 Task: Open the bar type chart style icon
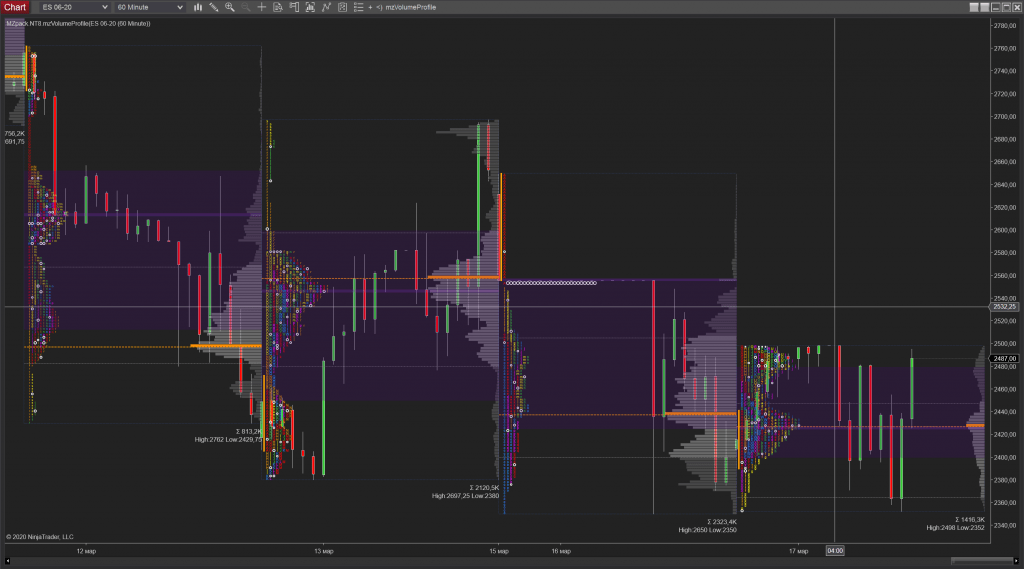198,7
